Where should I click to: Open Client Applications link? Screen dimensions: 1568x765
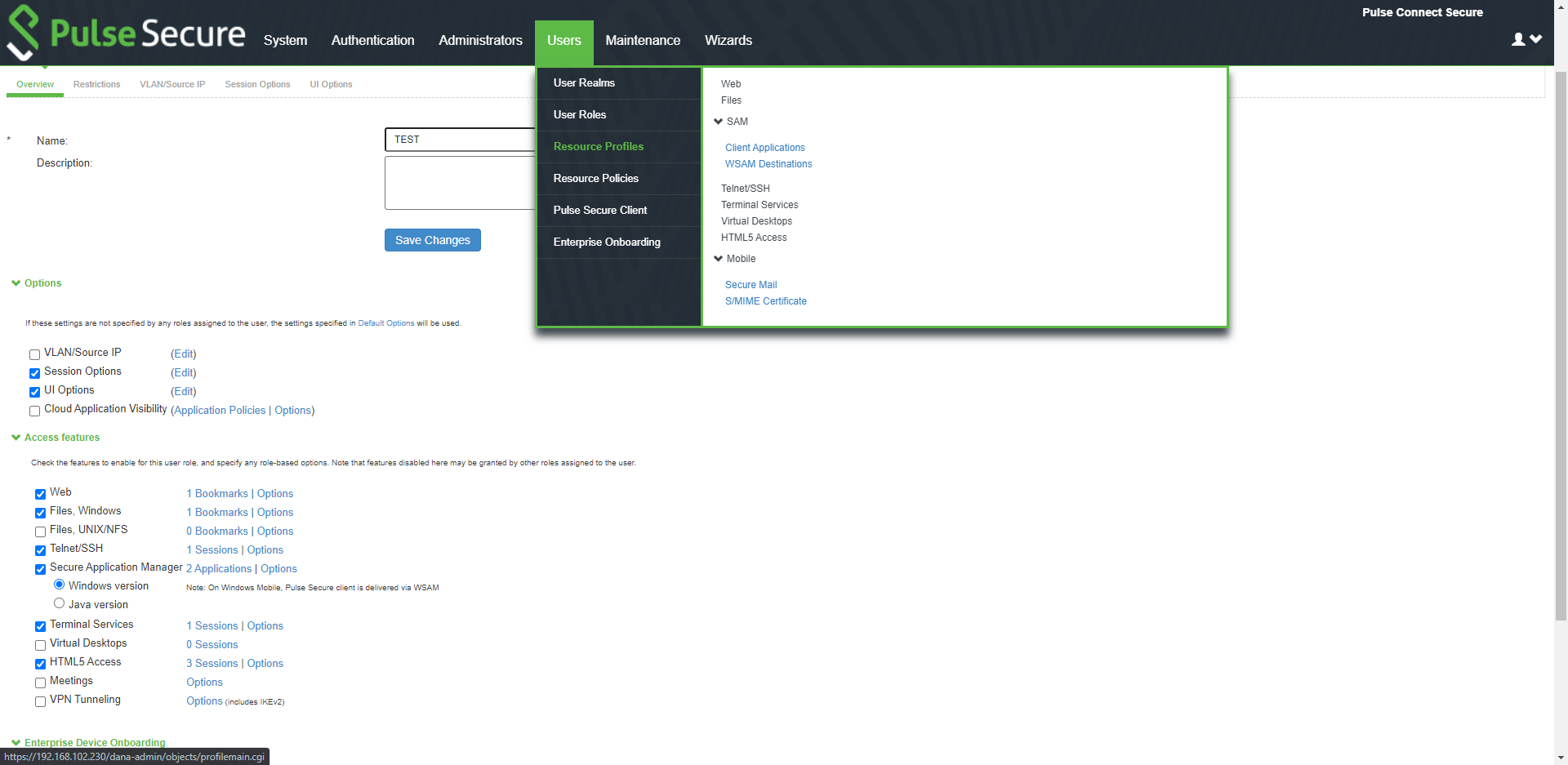pos(765,148)
